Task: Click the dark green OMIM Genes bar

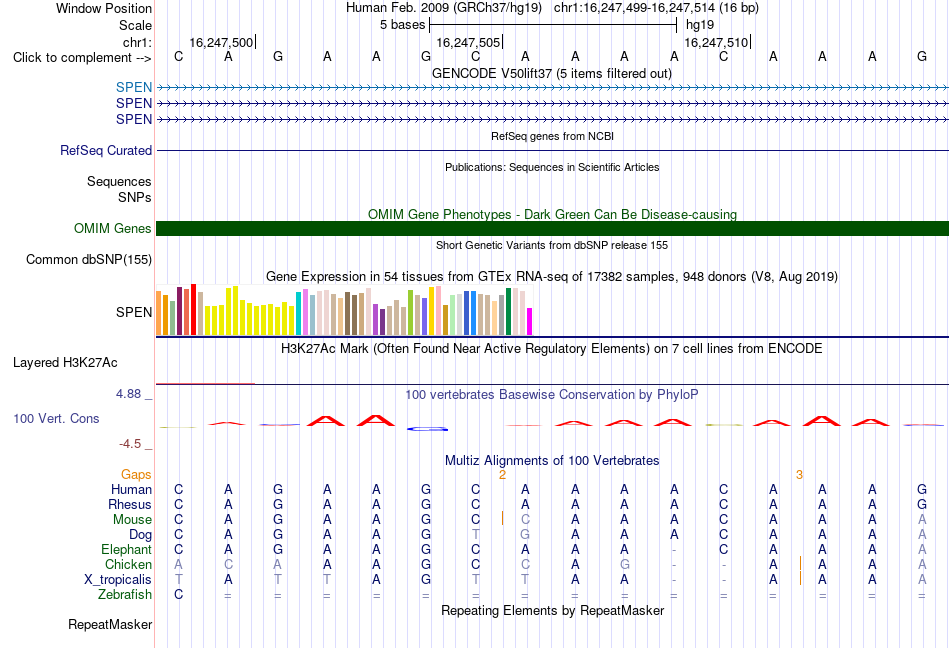Action: 552,228
